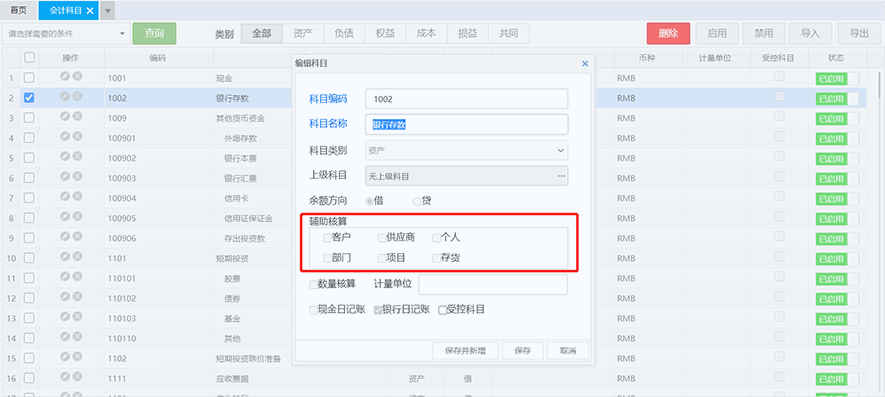885x397 pixels.
Task: Delete 1111 应收票据 with its x icon
Action: coord(77,377)
